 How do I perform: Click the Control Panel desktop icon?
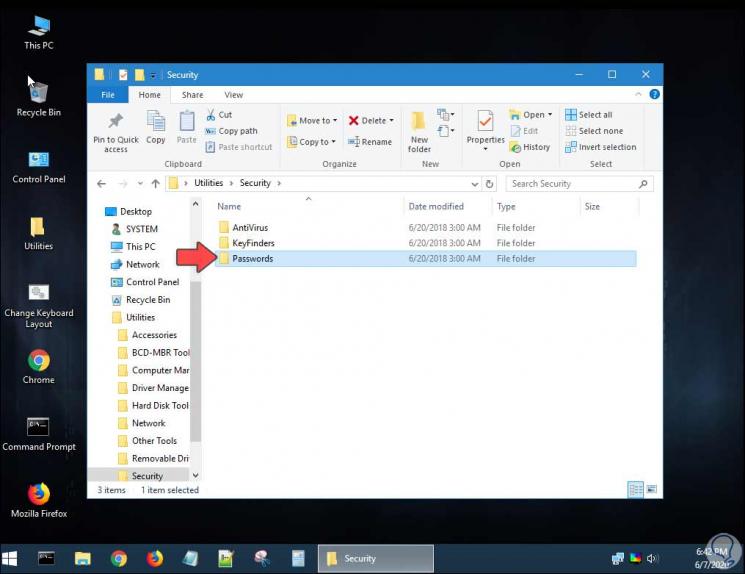pyautogui.click(x=38, y=168)
